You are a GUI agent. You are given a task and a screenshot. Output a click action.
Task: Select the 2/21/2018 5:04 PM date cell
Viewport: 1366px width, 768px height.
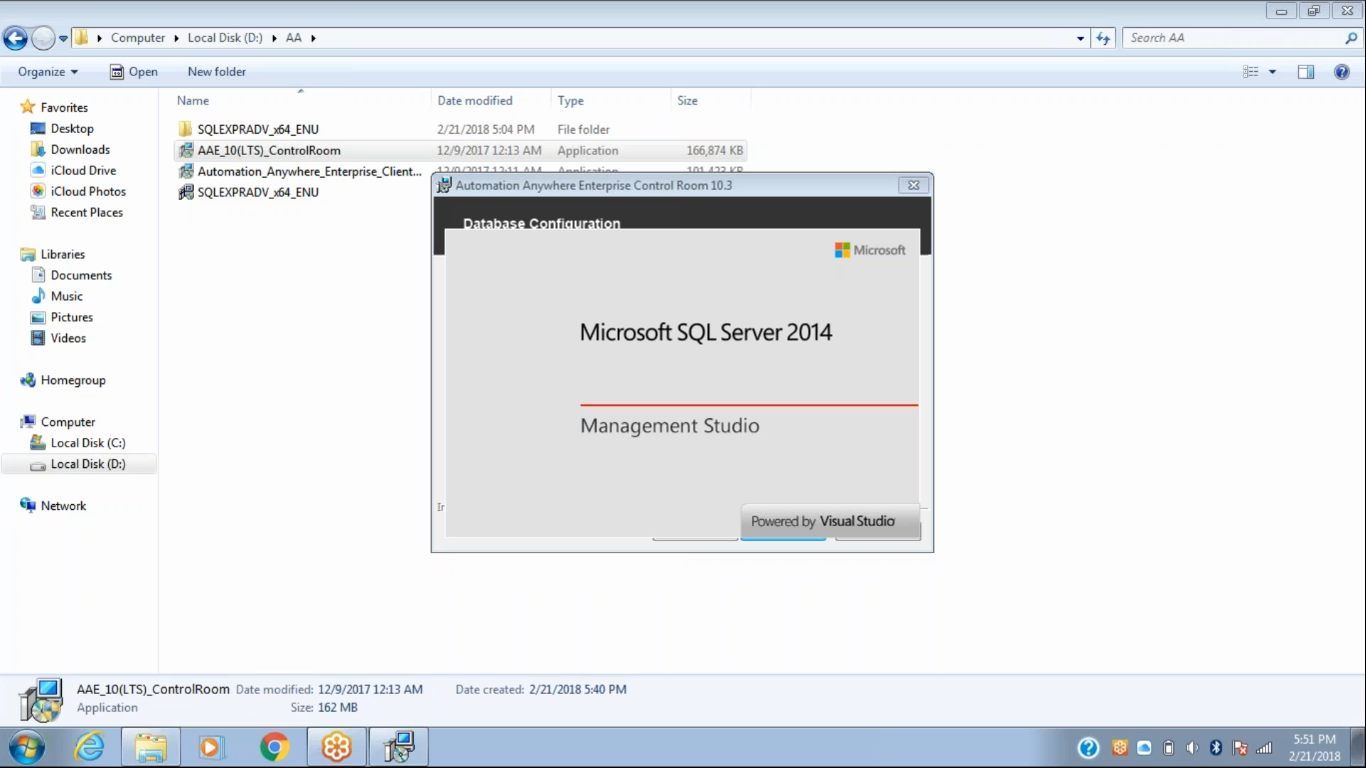[x=486, y=129]
